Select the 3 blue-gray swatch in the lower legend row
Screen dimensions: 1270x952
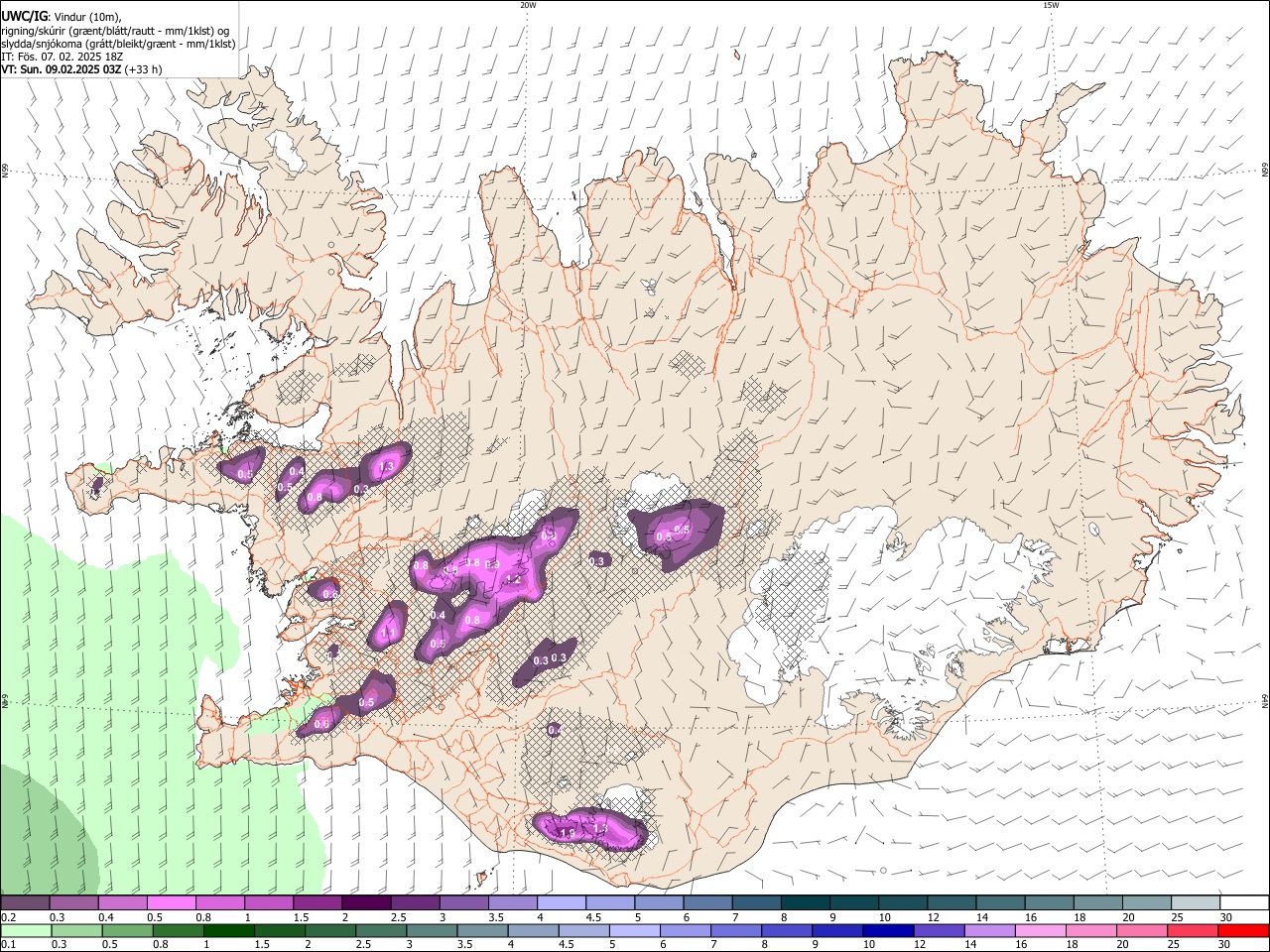click(x=432, y=931)
